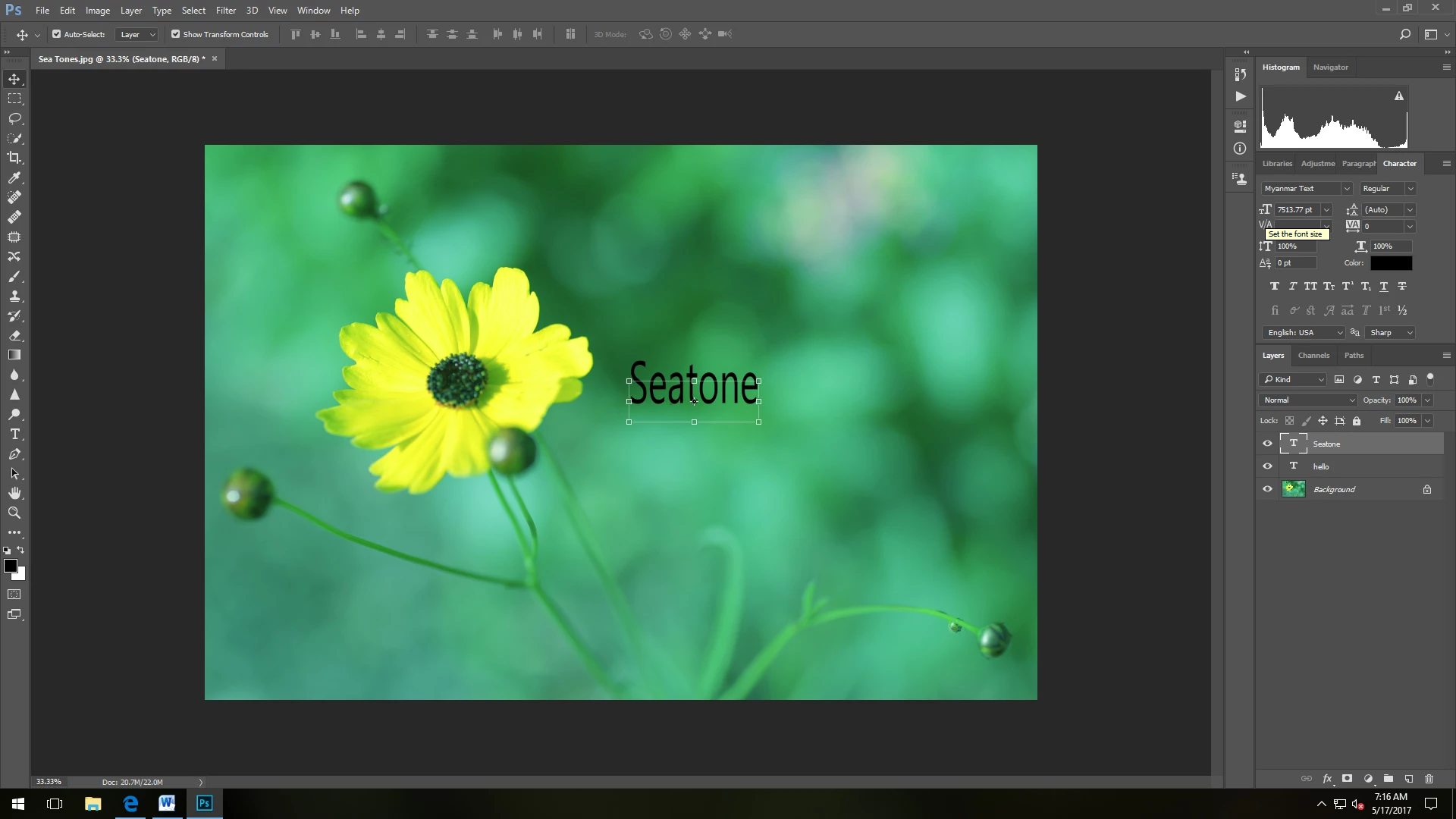
Task: Open Microsoft Word from the taskbar
Action: [x=167, y=803]
